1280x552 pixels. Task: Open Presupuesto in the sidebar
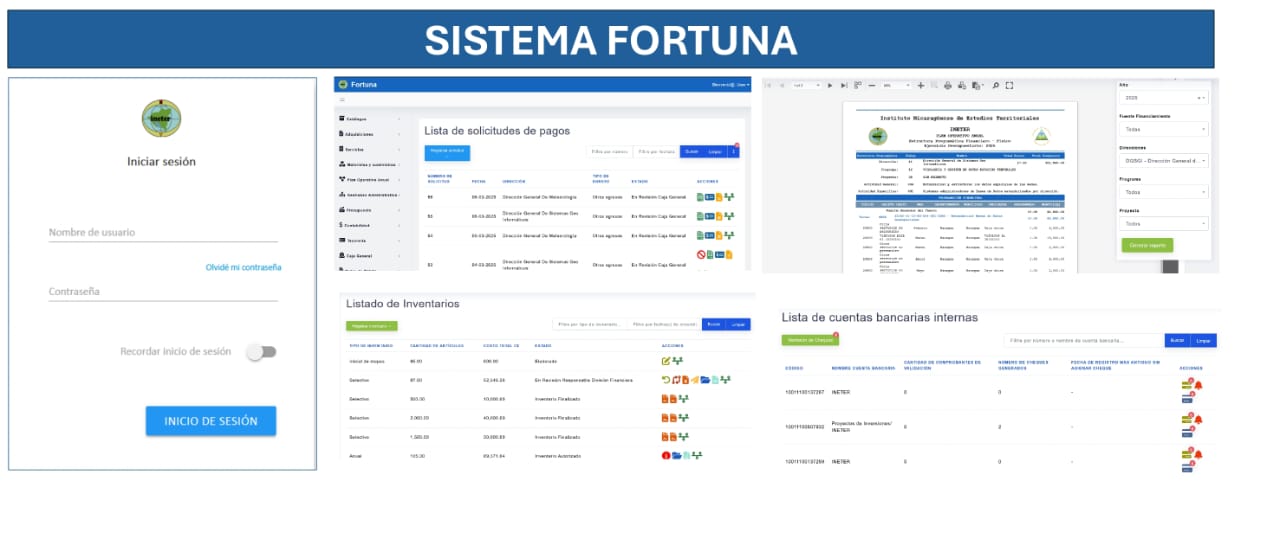pyautogui.click(x=369, y=210)
